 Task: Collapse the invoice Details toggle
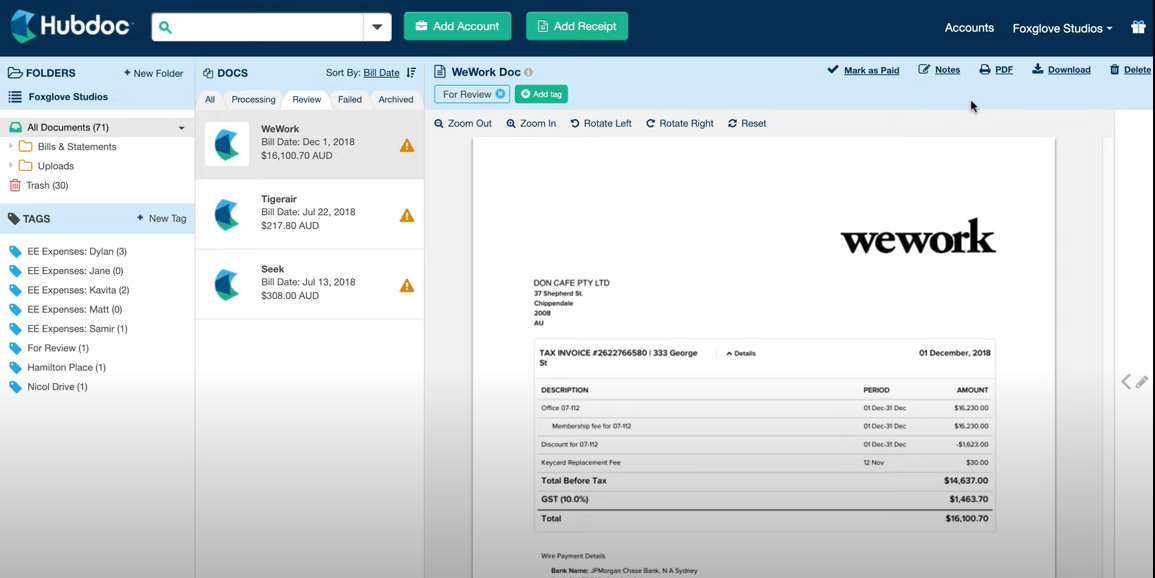pyautogui.click(x=741, y=353)
